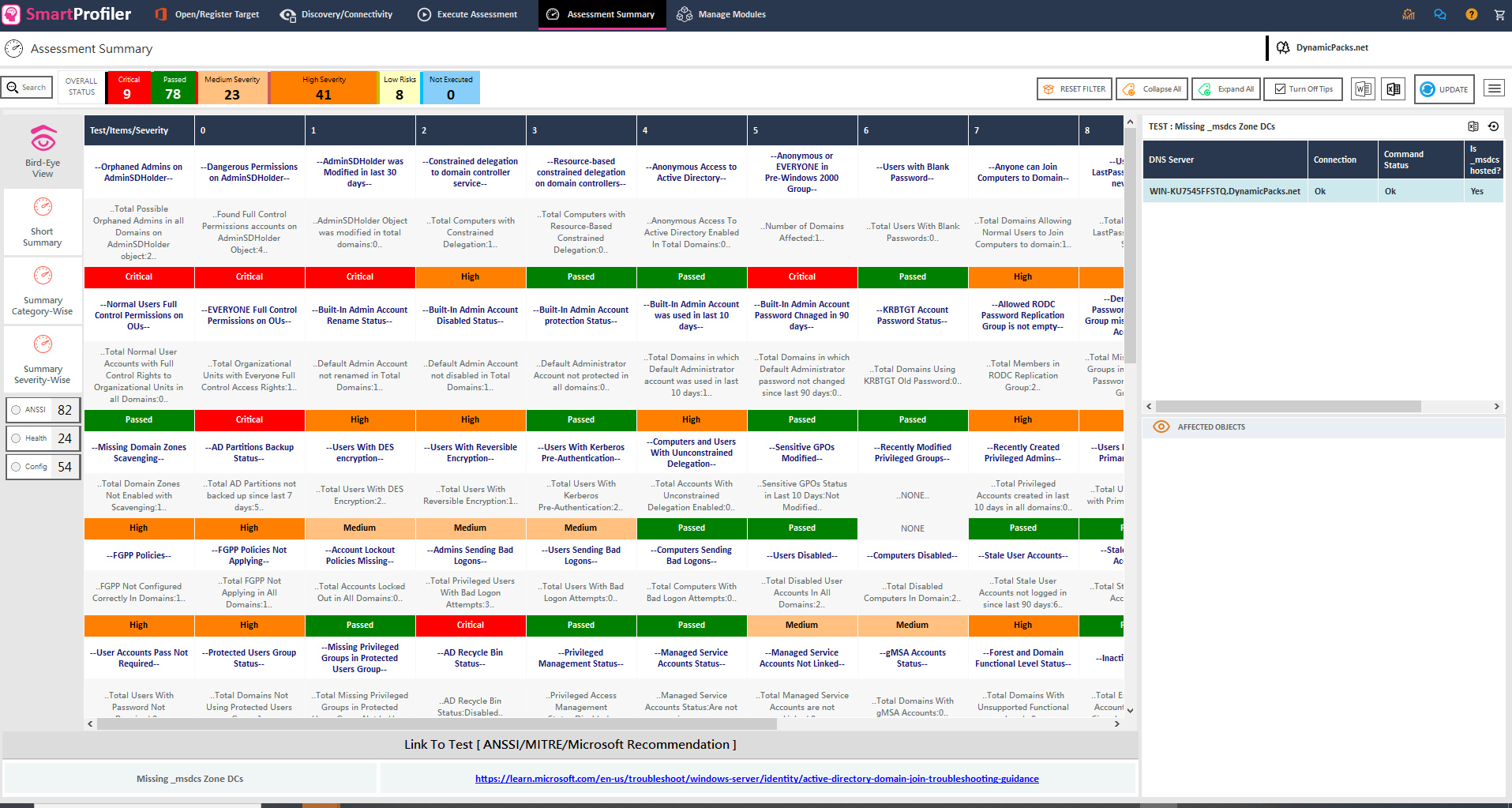
Task: Filter by the red Critical count tile
Action: coord(128,88)
